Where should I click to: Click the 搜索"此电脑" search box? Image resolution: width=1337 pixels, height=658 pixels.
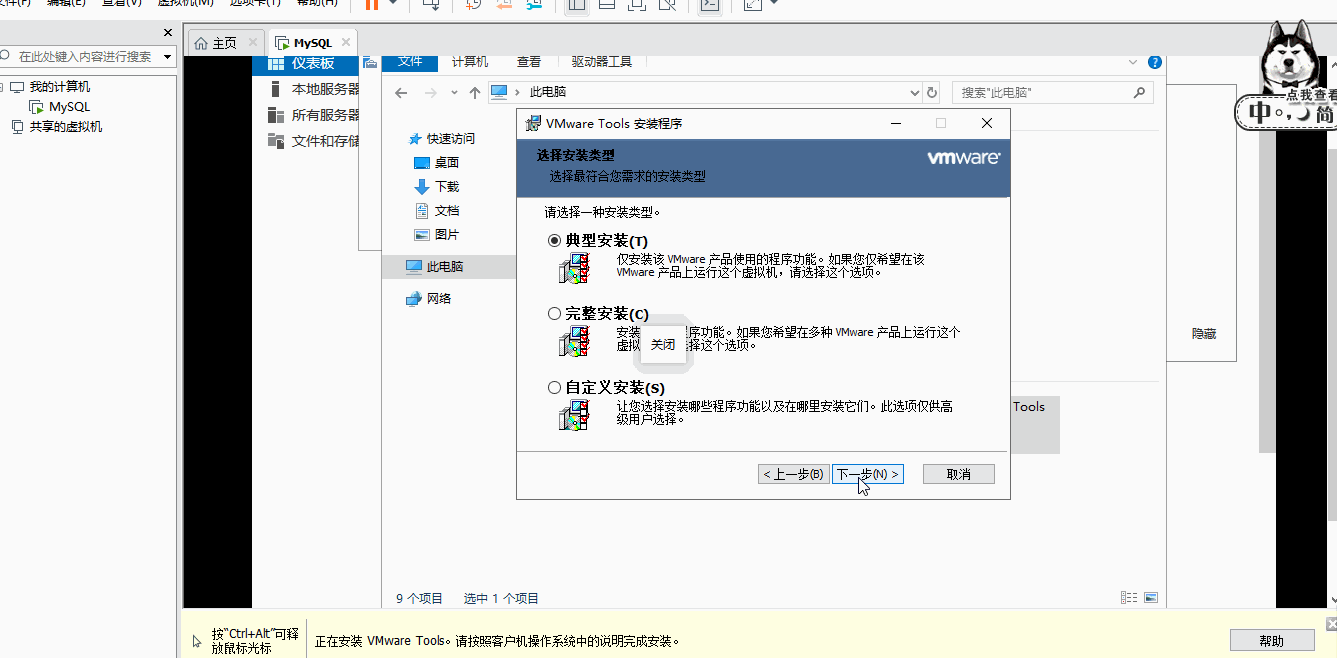[x=1052, y=93]
